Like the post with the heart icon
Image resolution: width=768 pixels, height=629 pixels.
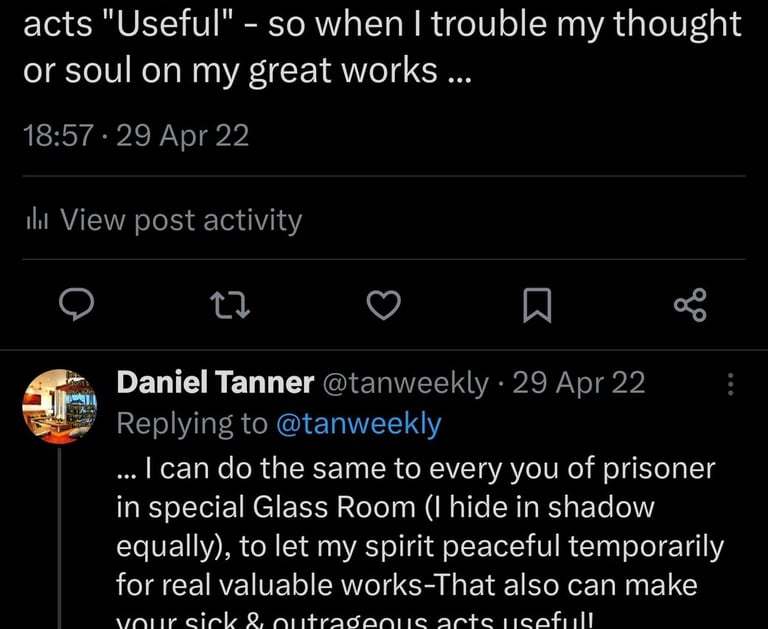click(383, 306)
